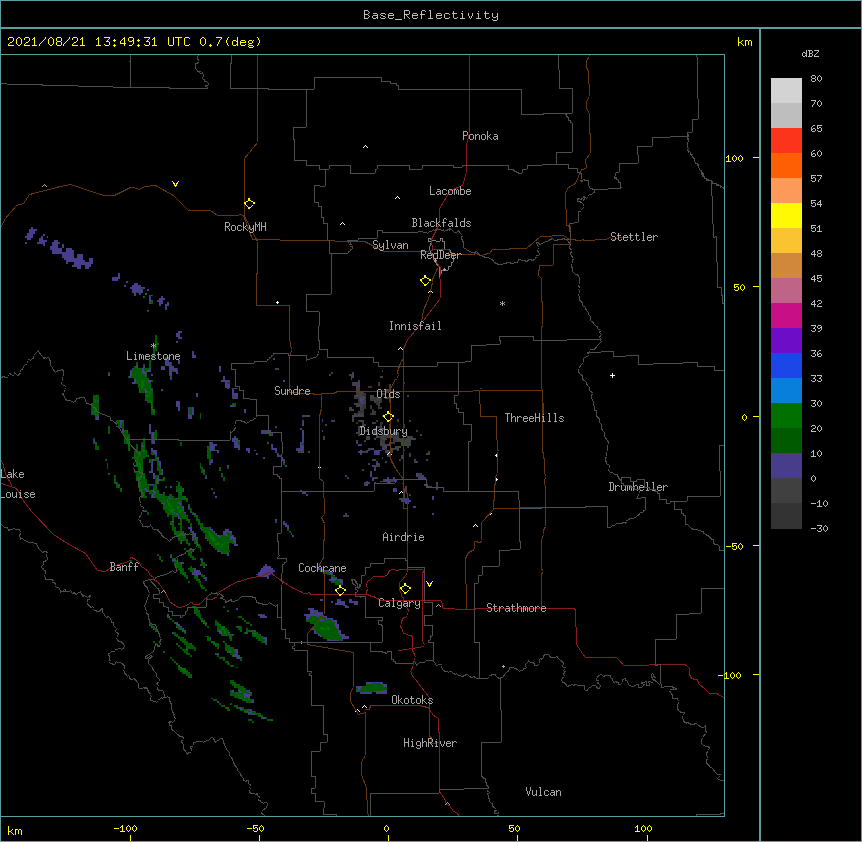The width and height of the screenshot is (862, 842).
Task: Click the Lake Louise label
Action: coord(18,484)
